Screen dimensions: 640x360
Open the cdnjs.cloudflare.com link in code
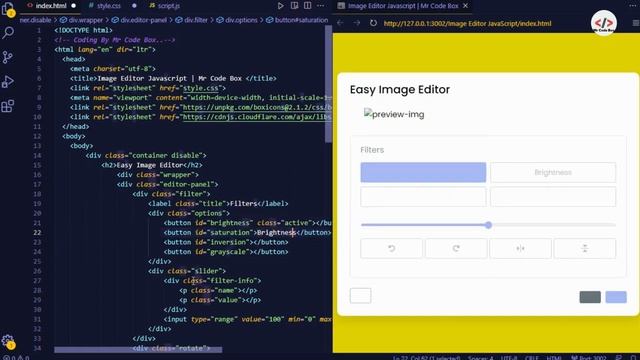257,117
